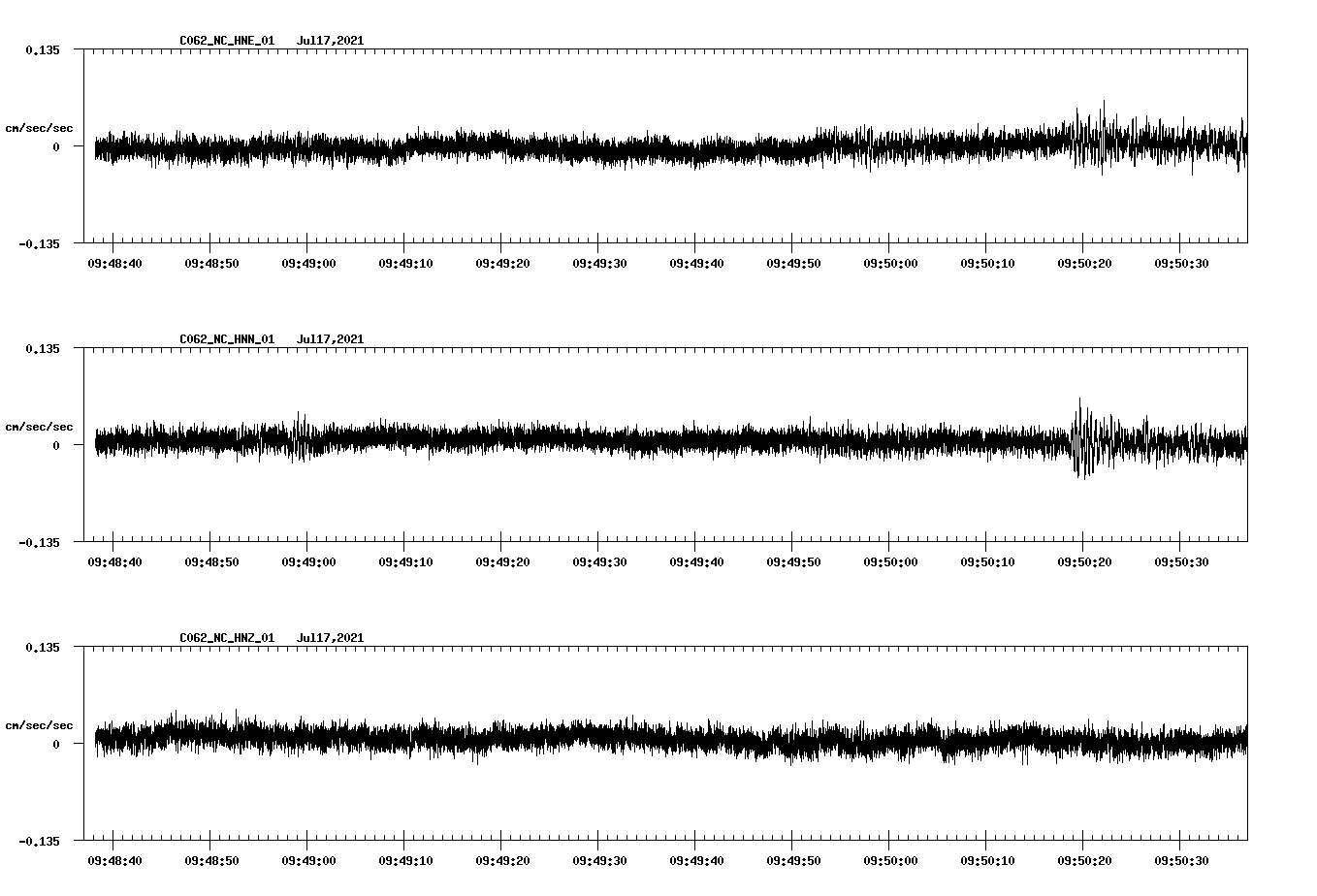Screen dimensions: 1317x896
Task: Click the 0.135 upper limit on HNE plot
Action: (x=43, y=49)
